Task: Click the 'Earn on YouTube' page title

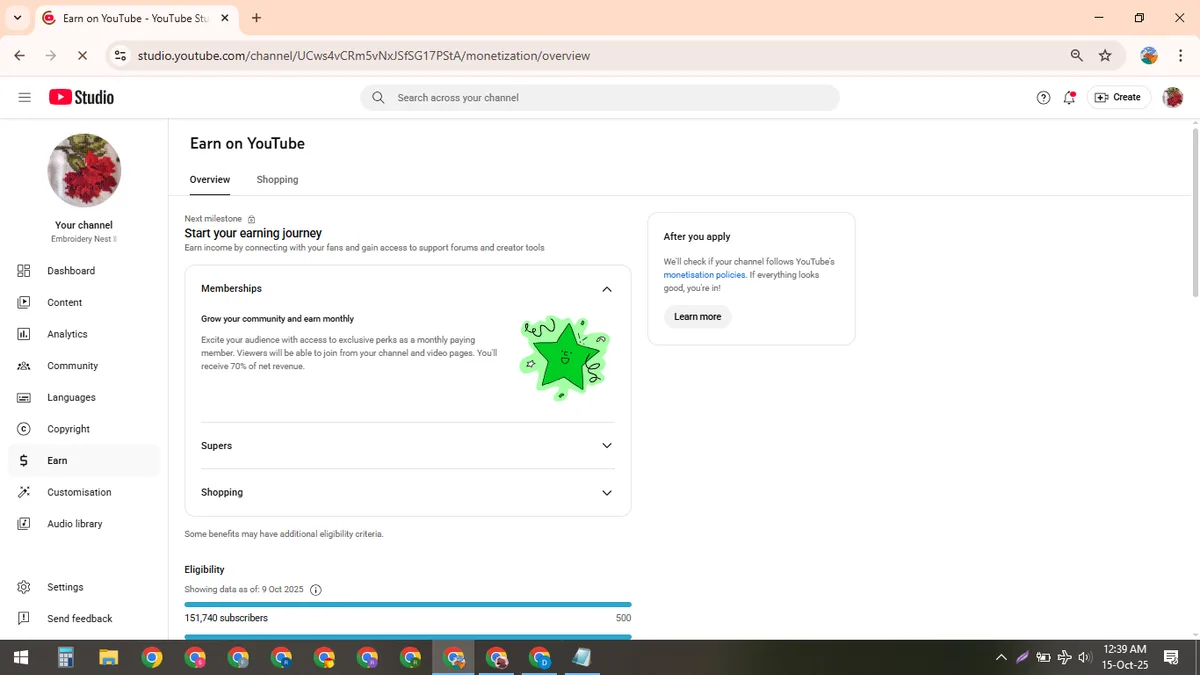Action: (x=247, y=143)
